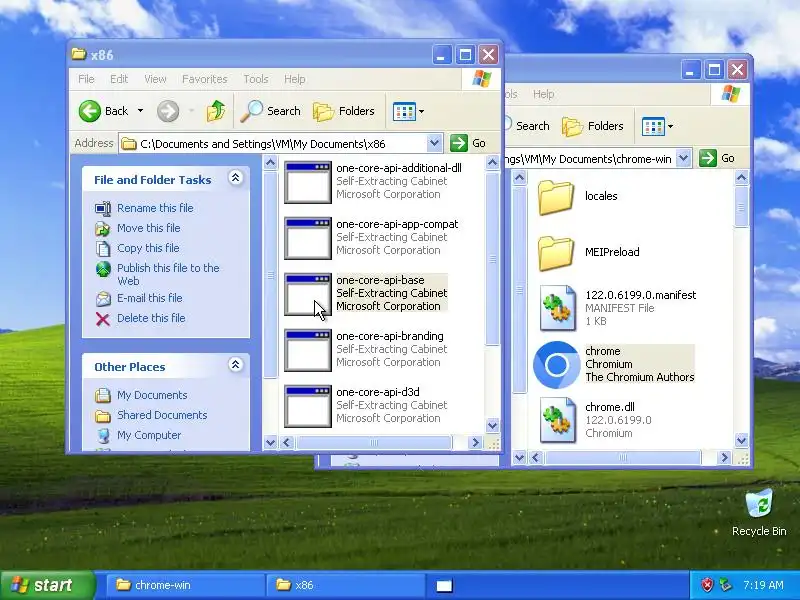Click Delete this file
Viewport: 800px width, 600px height.
click(x=151, y=318)
